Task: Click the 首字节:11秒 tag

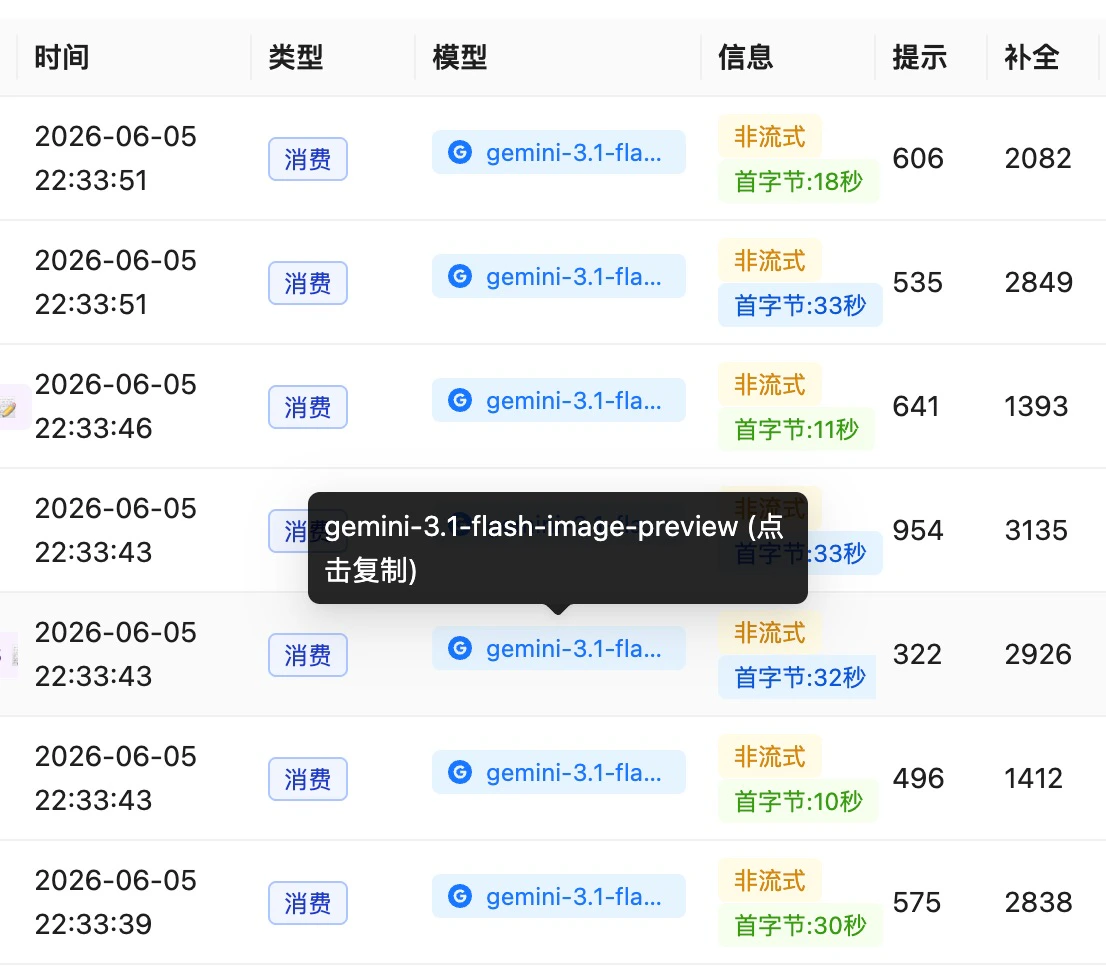Action: pos(796,429)
